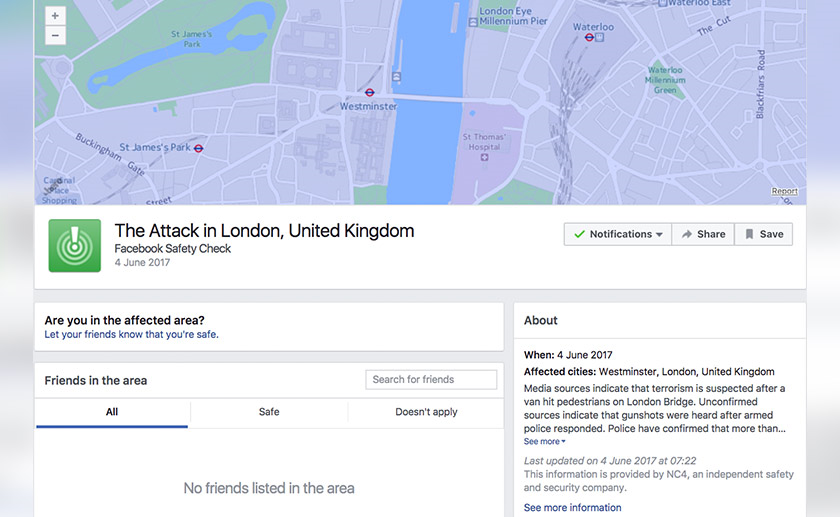Click Let your friends know you're safe

tap(131, 335)
